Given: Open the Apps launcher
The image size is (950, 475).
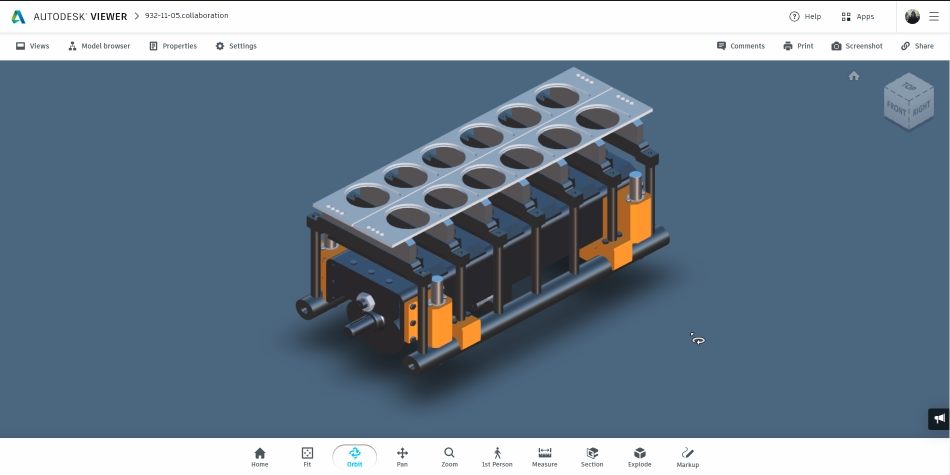Looking at the screenshot, I should (x=857, y=16).
